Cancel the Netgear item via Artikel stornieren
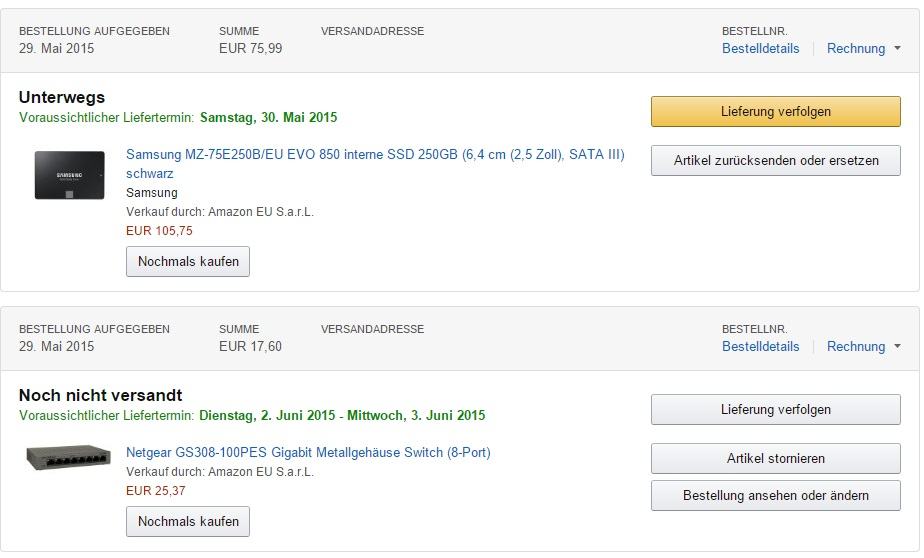Screen dimensions: 924x558 (775, 458)
